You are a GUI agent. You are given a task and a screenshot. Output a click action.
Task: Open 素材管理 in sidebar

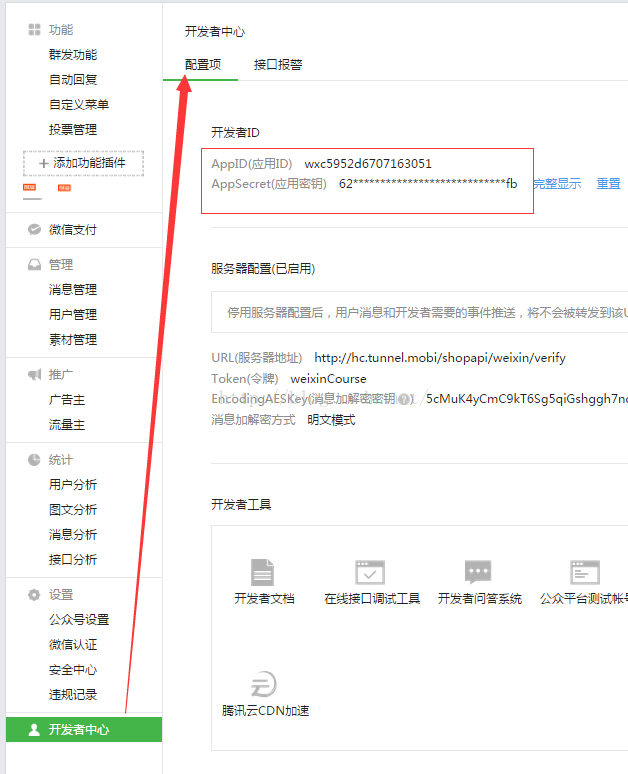click(x=73, y=340)
